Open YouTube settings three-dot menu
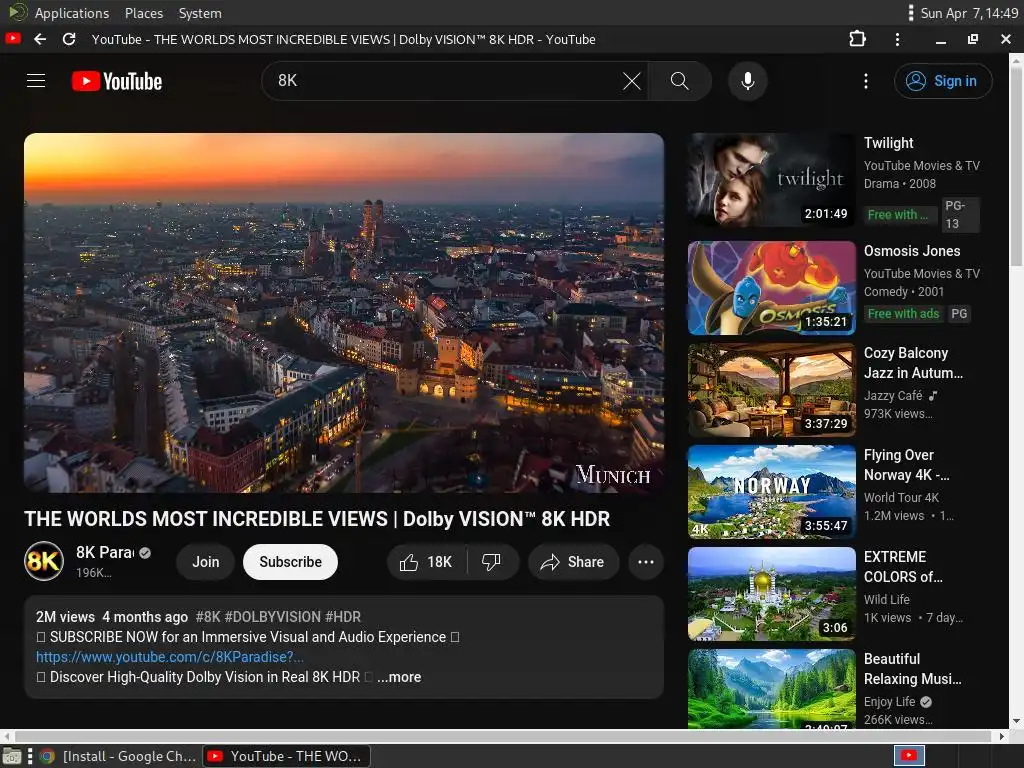This screenshot has height=768, width=1024. pyautogui.click(x=866, y=81)
